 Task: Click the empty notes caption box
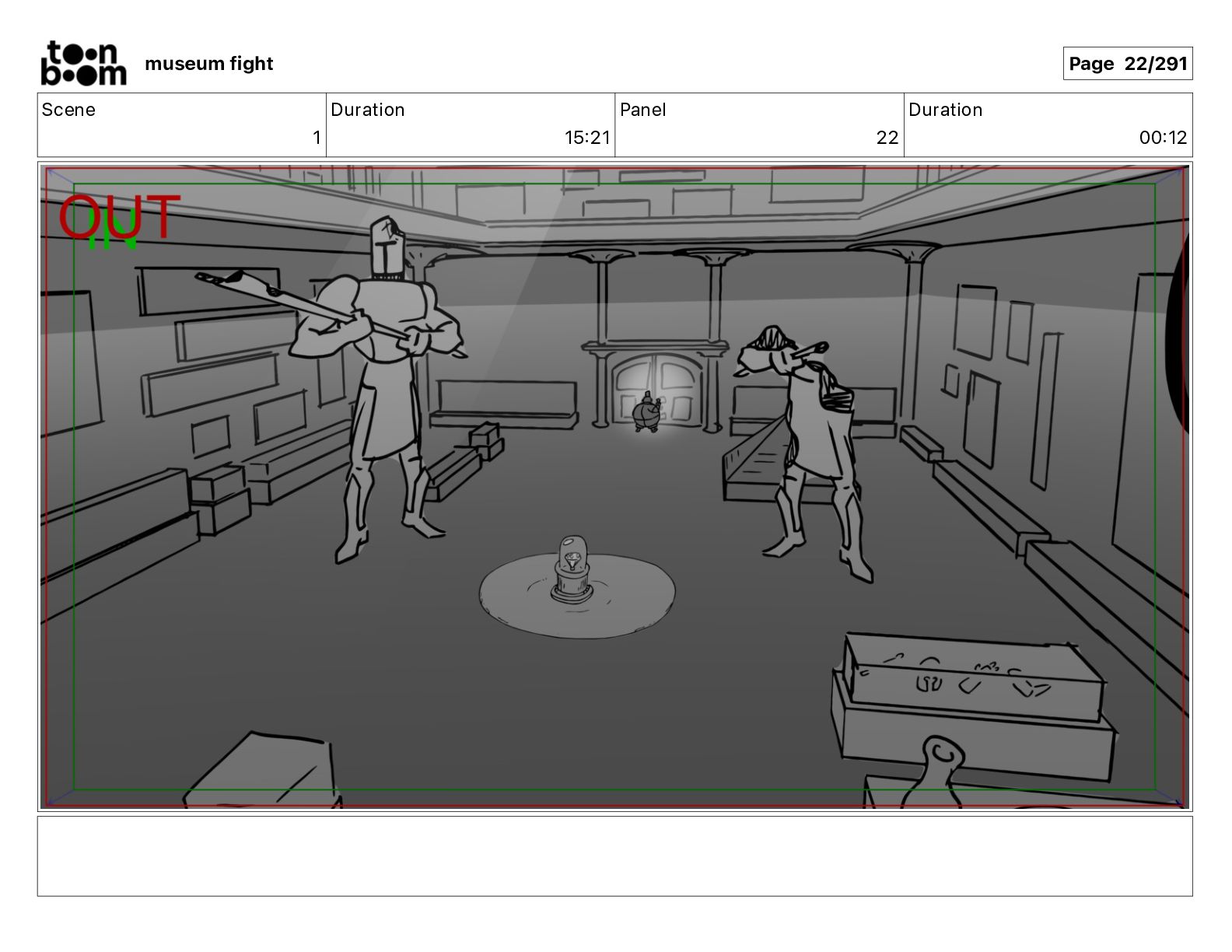pos(614,856)
